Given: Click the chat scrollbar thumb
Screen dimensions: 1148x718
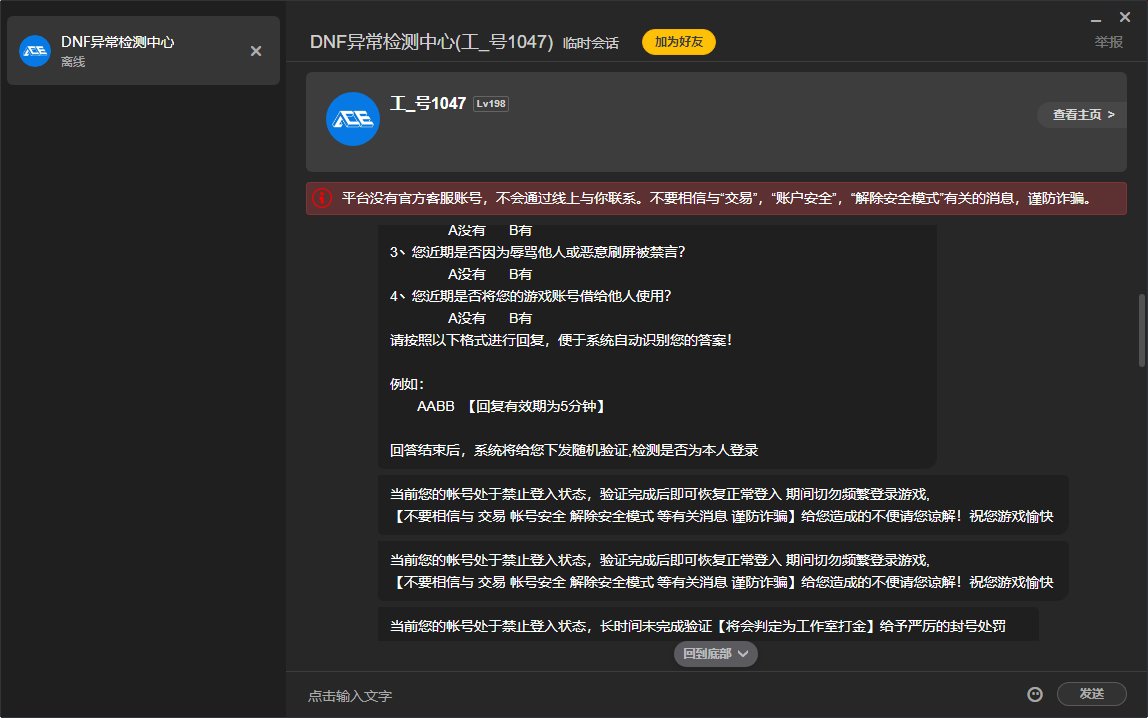Looking at the screenshot, I should tap(1141, 330).
